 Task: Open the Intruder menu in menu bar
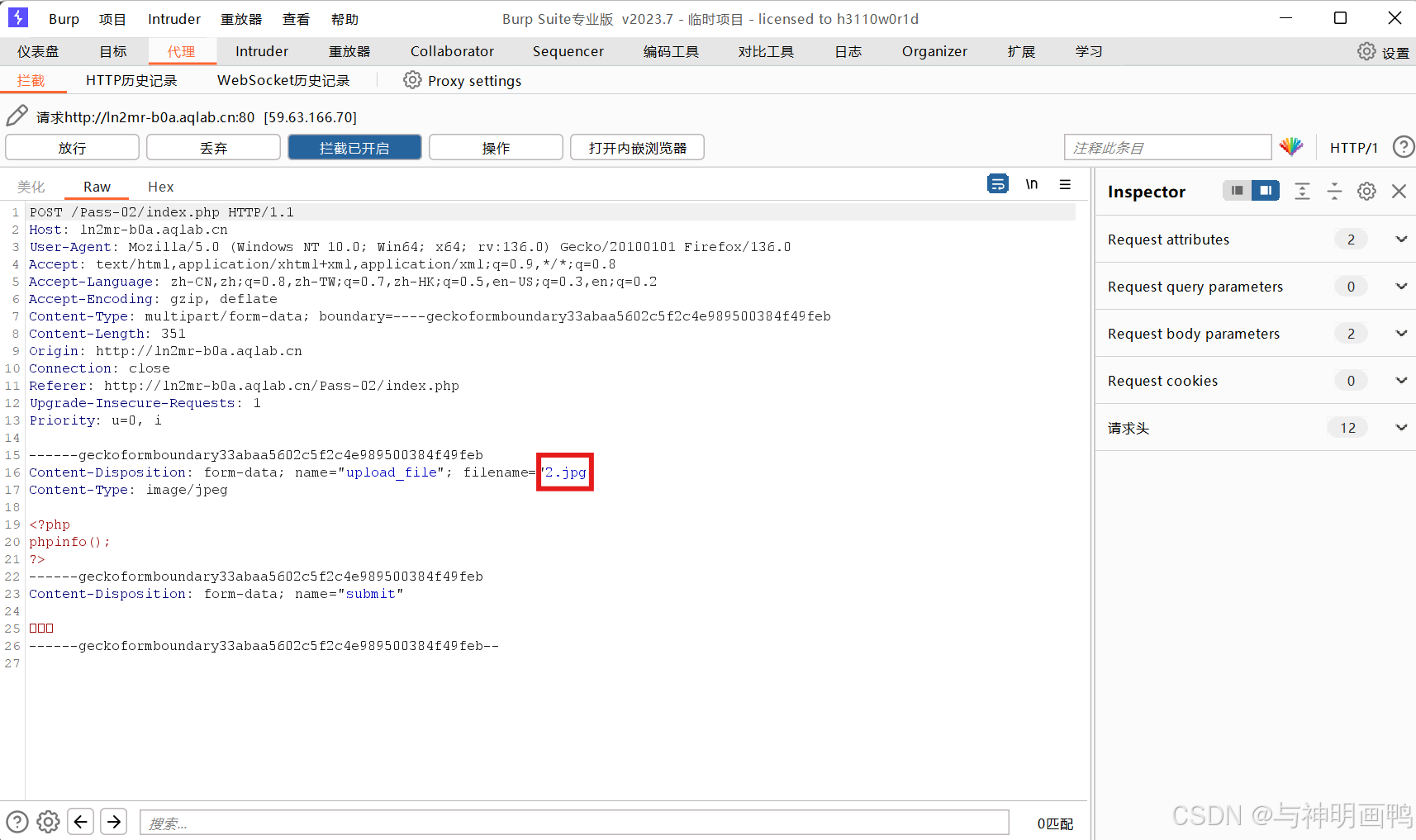[174, 19]
